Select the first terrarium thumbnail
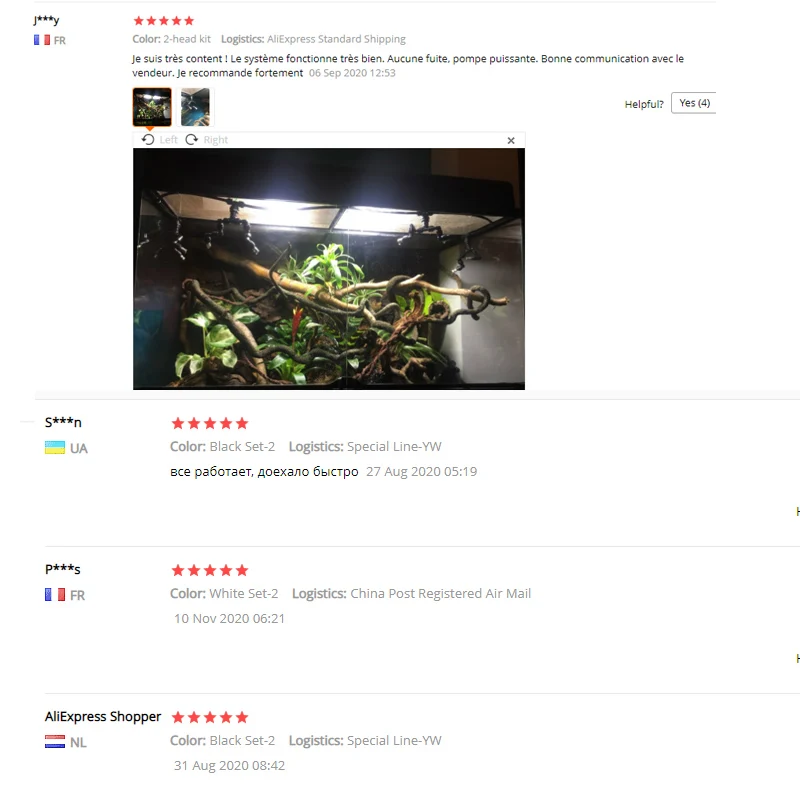The width and height of the screenshot is (800, 800). [152, 107]
